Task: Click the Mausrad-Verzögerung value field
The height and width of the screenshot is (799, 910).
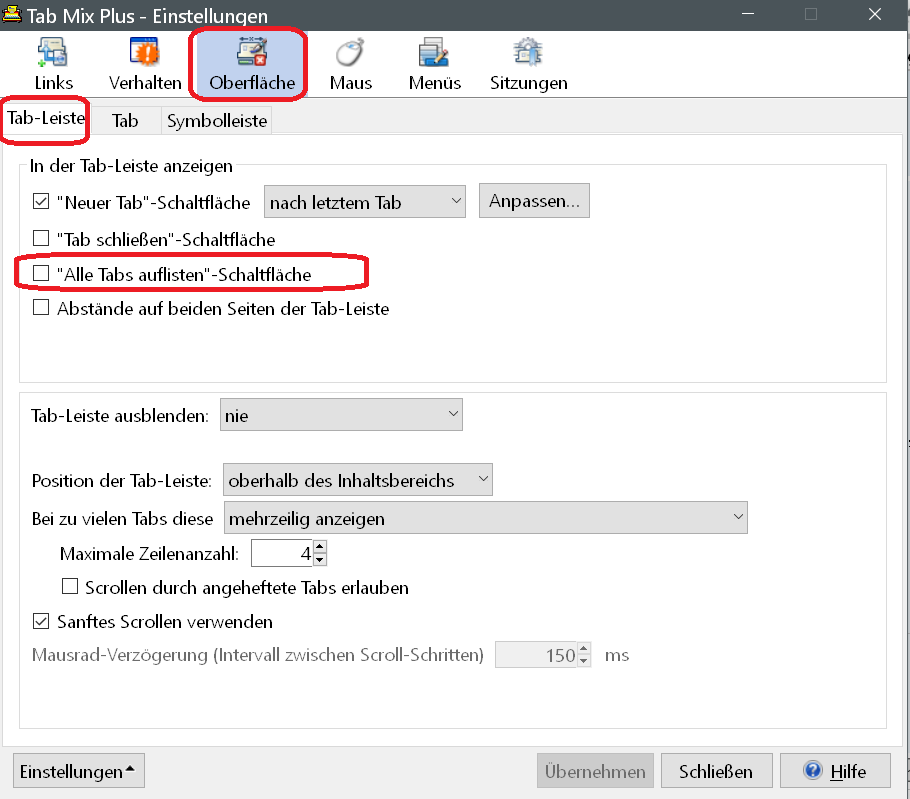Action: (536, 655)
